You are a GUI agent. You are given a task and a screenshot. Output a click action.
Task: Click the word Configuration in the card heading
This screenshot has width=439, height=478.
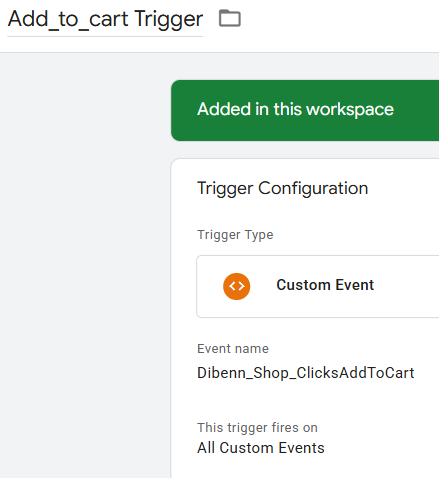(313, 188)
